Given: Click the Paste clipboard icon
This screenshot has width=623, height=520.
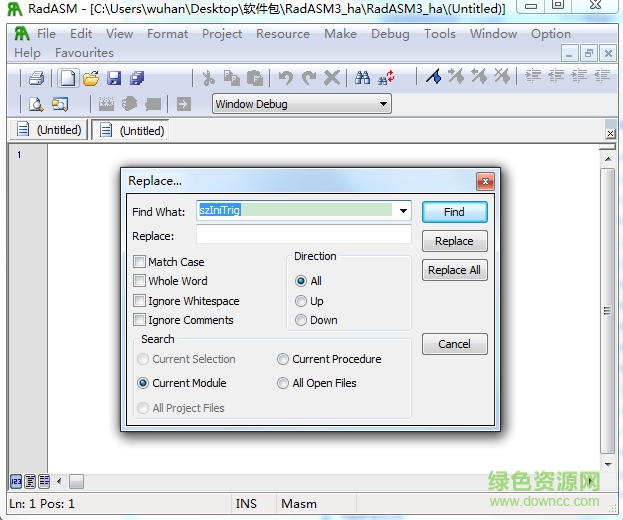Looking at the screenshot, I should tap(255, 78).
